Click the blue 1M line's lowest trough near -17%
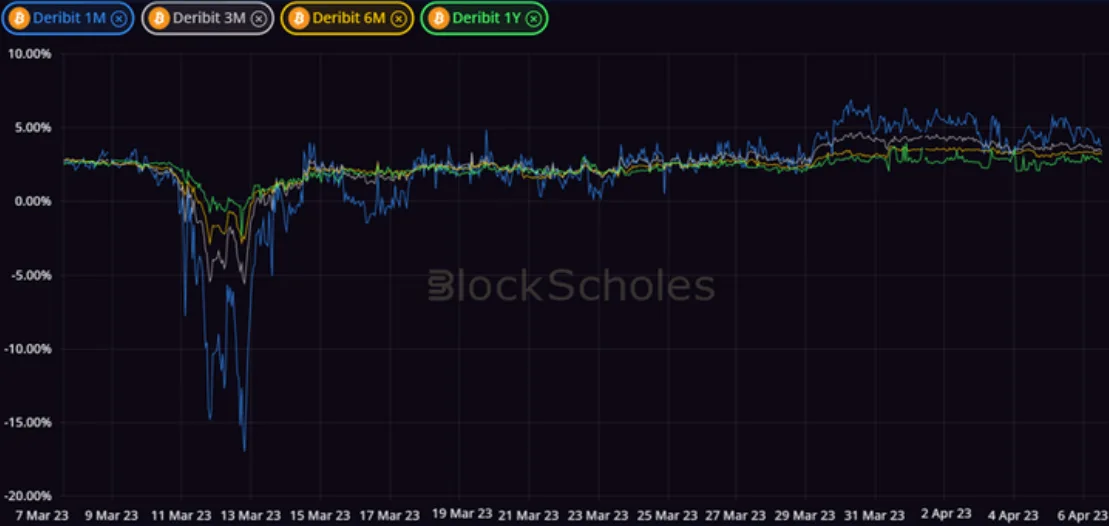The height and width of the screenshot is (526, 1109). point(245,450)
